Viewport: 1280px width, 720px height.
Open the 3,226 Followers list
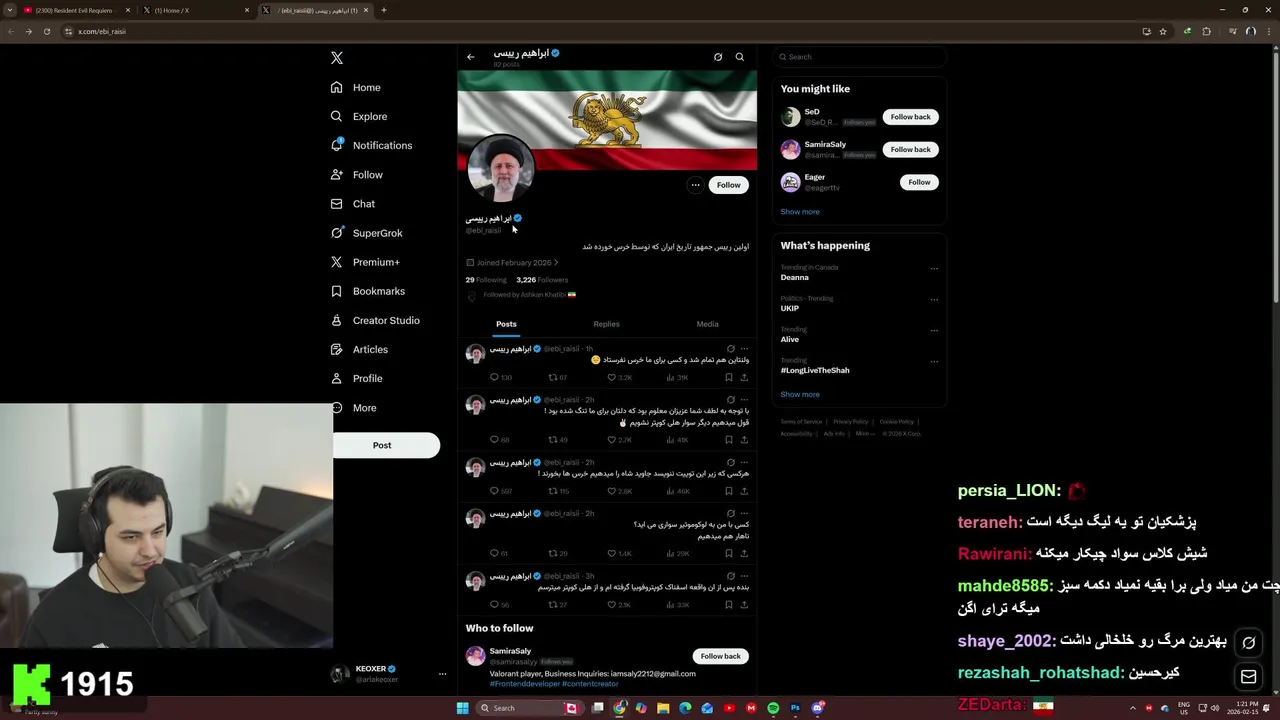pyautogui.click(x=542, y=280)
